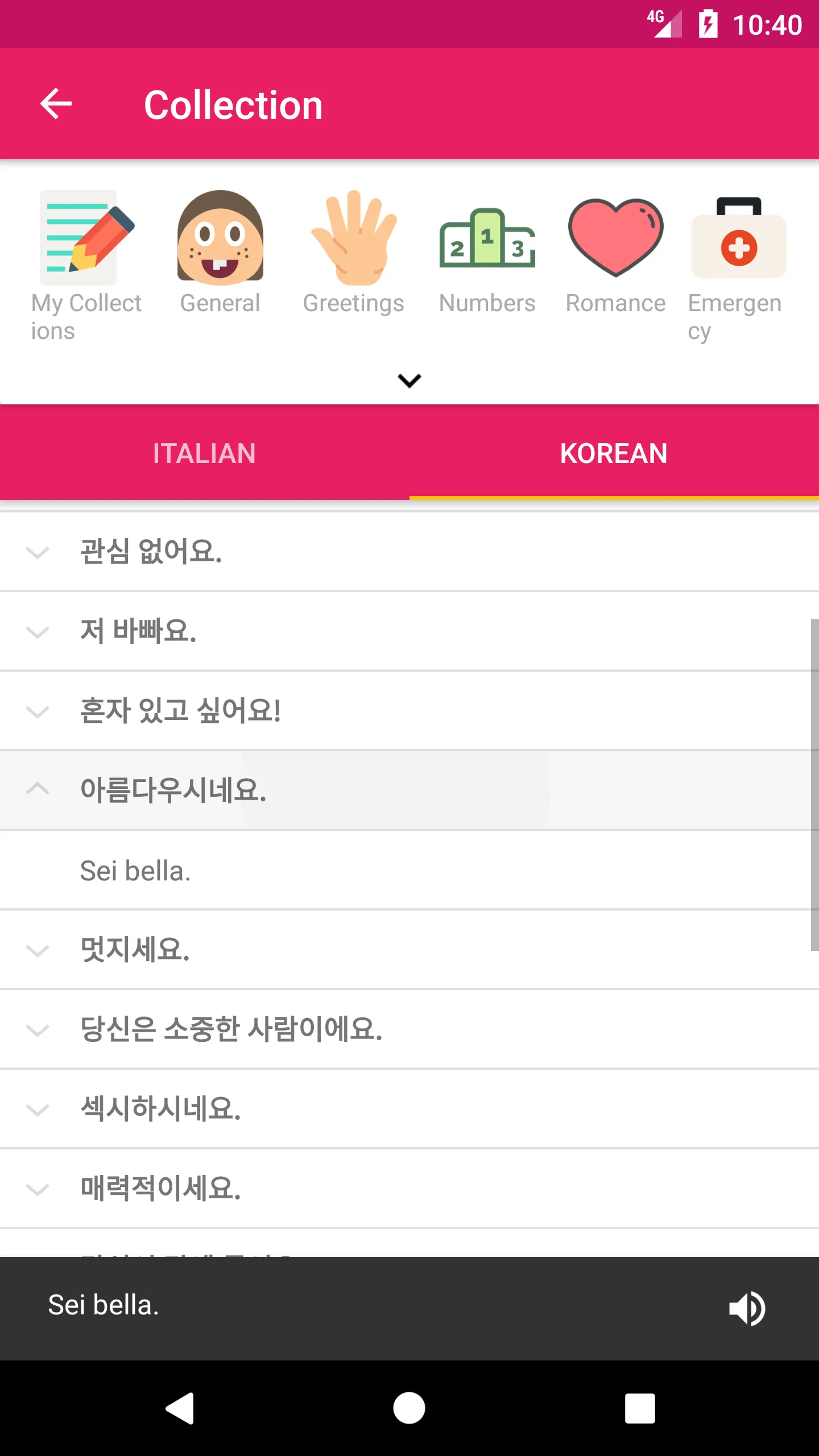The image size is (819, 1456).
Task: Expand the 저 바빠요 phrase
Action: [38, 632]
